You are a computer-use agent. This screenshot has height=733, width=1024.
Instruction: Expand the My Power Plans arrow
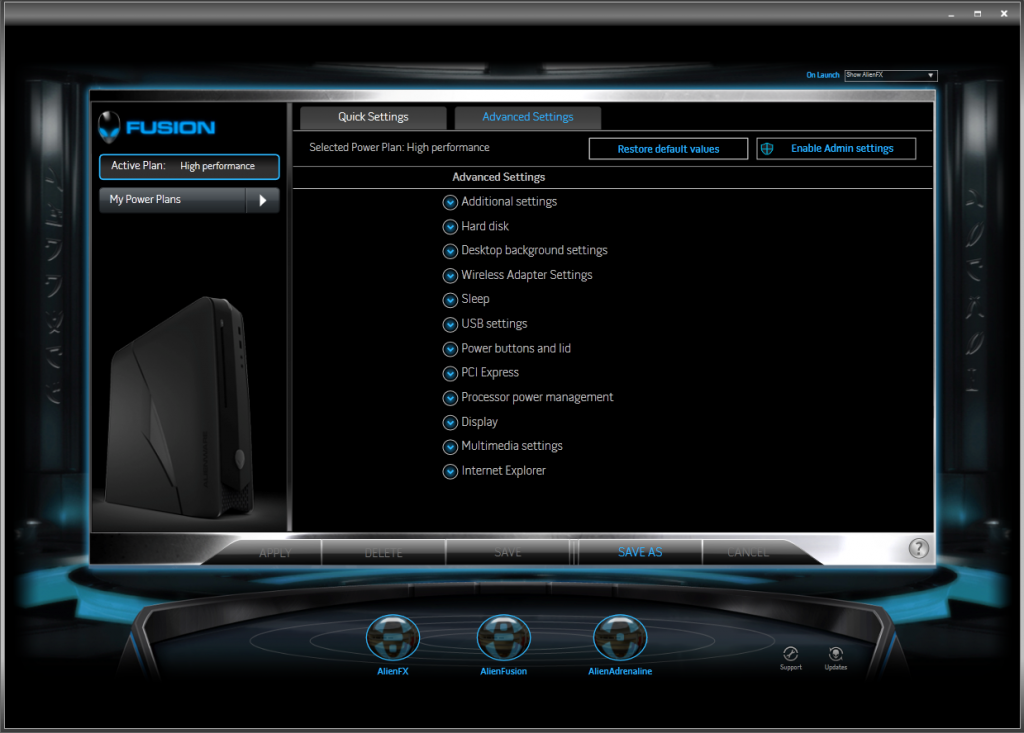coord(262,200)
